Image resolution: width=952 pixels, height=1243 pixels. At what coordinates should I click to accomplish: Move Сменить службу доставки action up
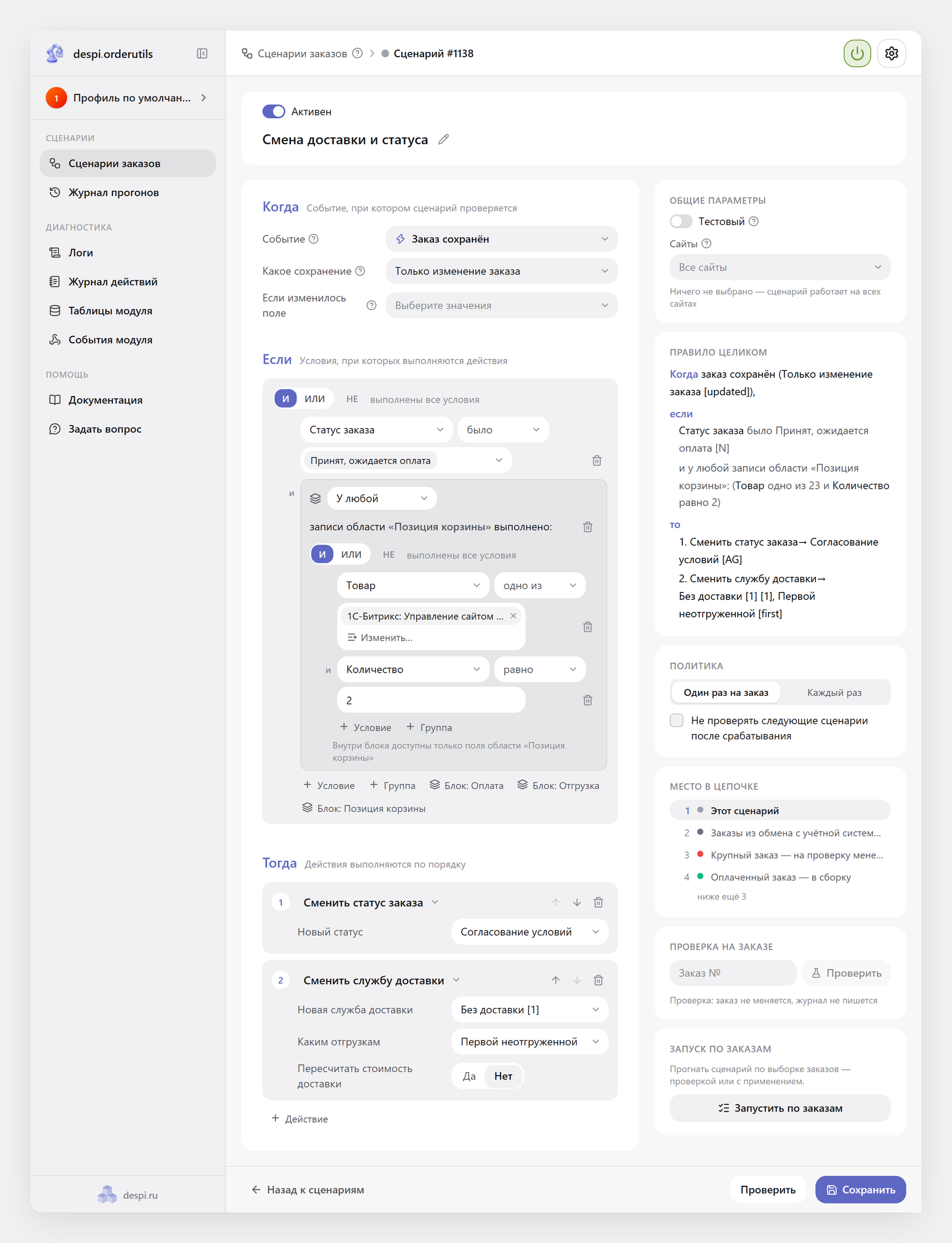(555, 980)
